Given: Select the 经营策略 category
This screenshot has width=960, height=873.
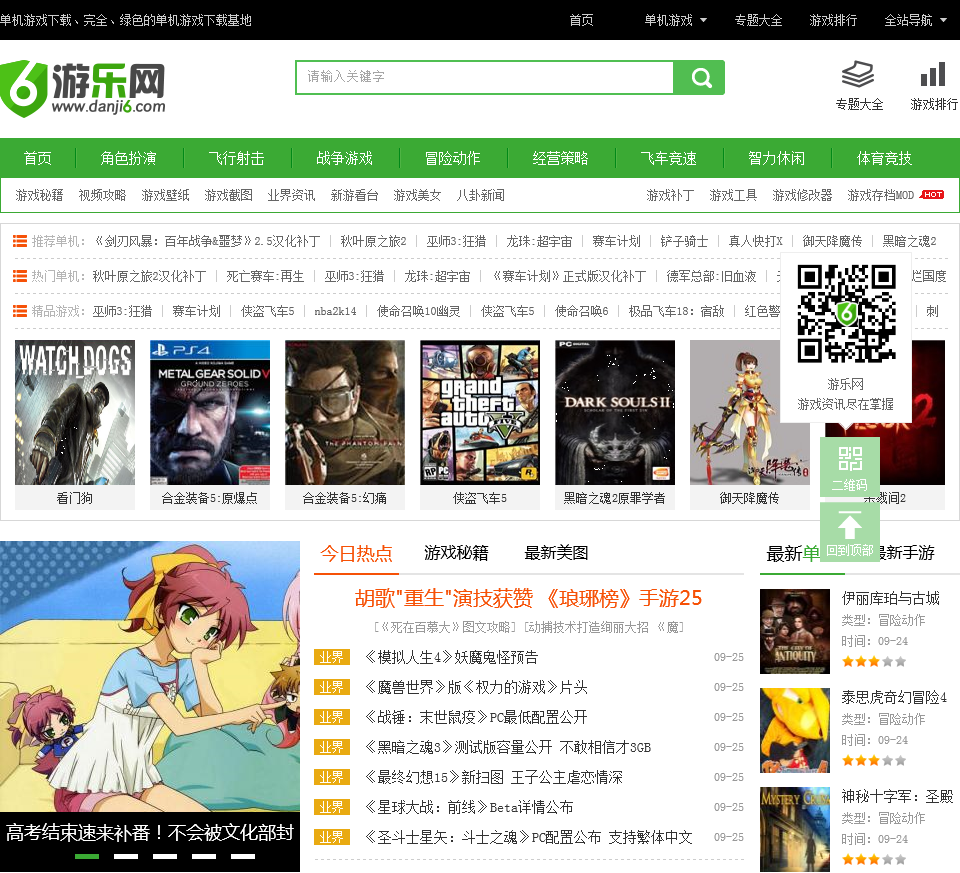Looking at the screenshot, I should [560, 158].
